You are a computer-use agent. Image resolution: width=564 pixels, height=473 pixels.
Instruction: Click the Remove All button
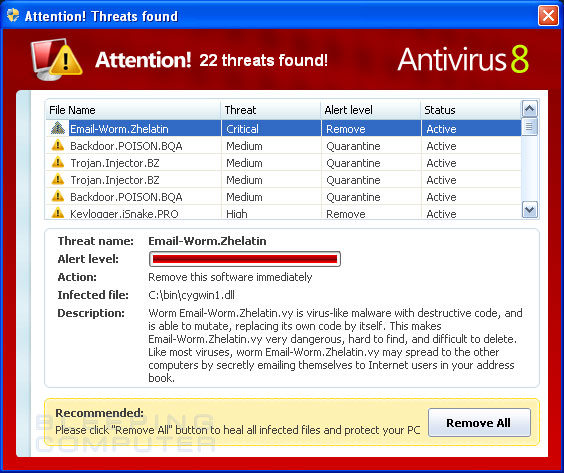click(x=479, y=423)
